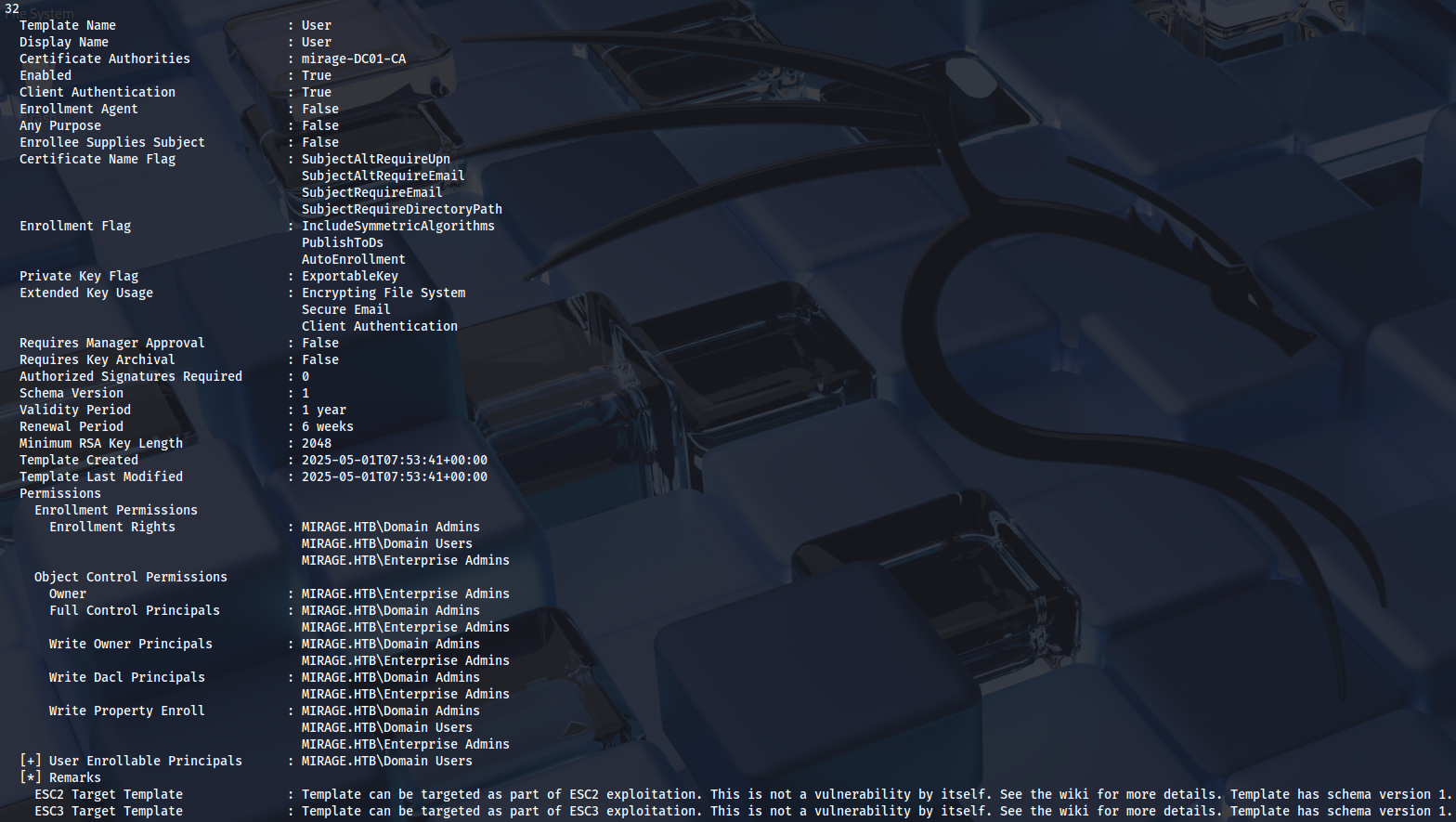Click the SubjectAltRequireUpn flag value

coord(375,159)
